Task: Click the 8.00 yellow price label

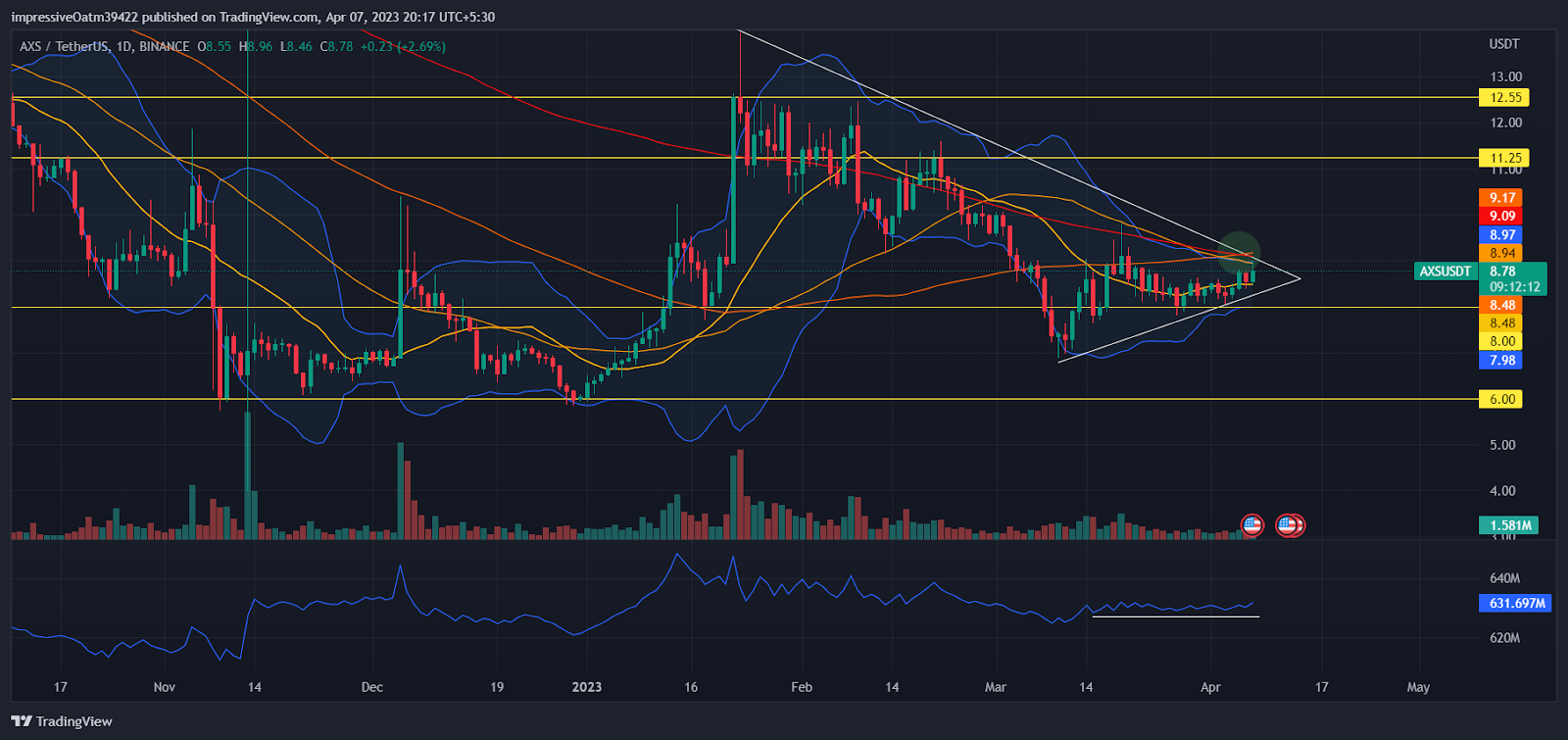Action: point(1500,342)
